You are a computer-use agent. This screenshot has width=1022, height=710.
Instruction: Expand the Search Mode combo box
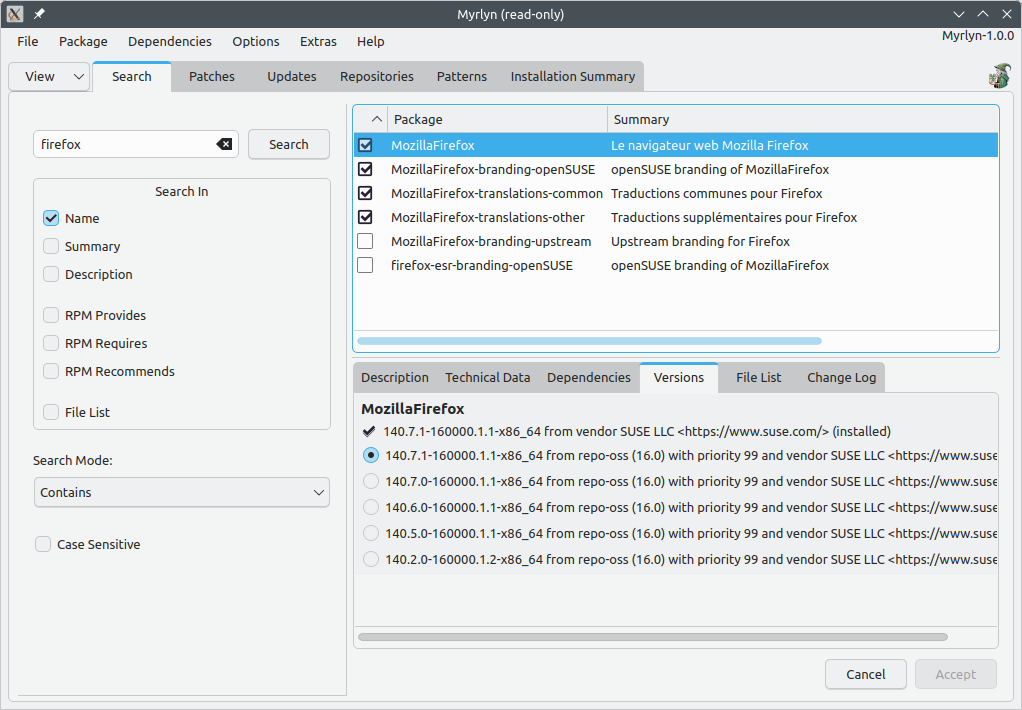click(x=181, y=492)
